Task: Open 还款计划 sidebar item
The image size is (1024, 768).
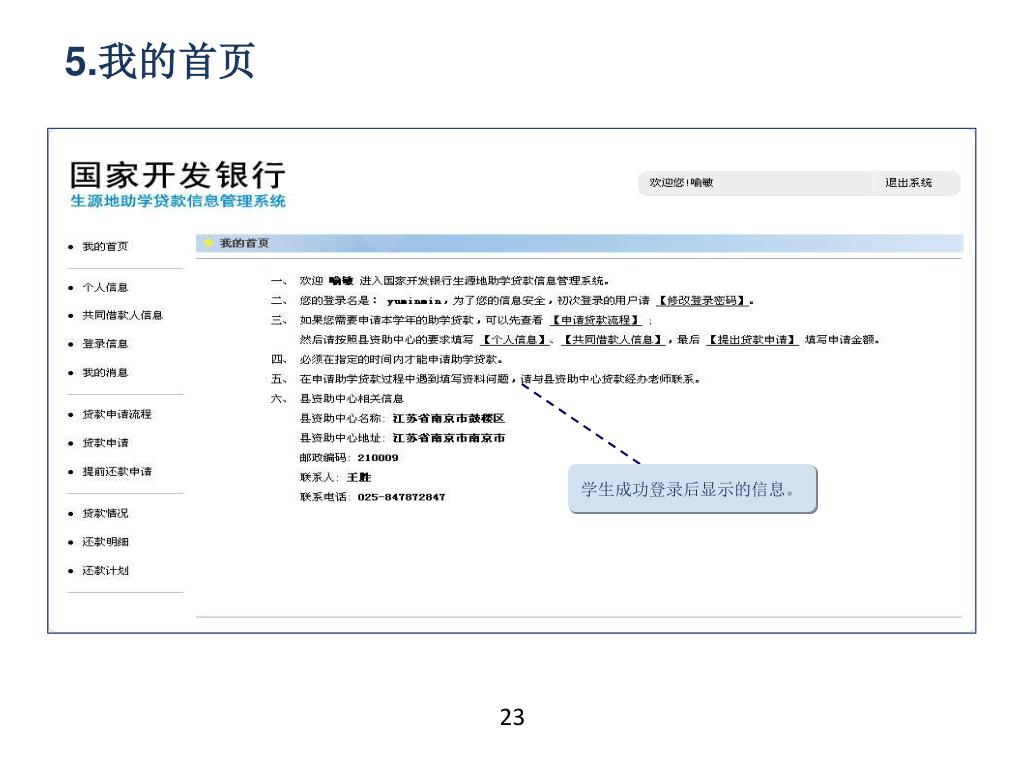Action: (105, 571)
